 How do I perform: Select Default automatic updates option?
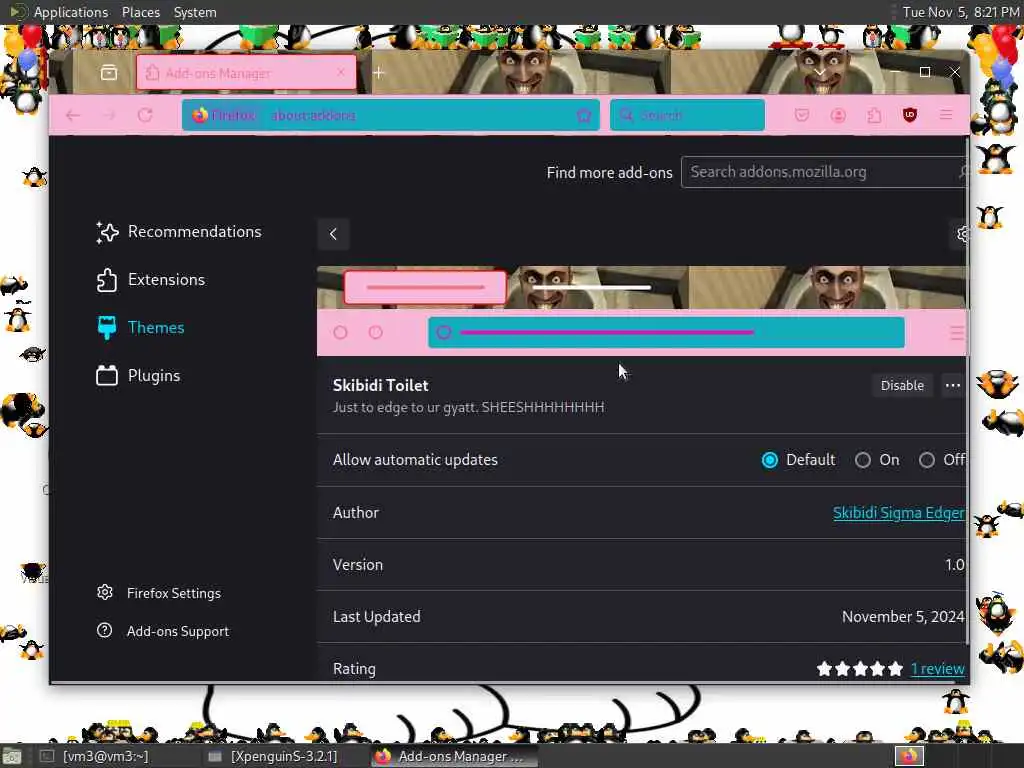point(770,460)
